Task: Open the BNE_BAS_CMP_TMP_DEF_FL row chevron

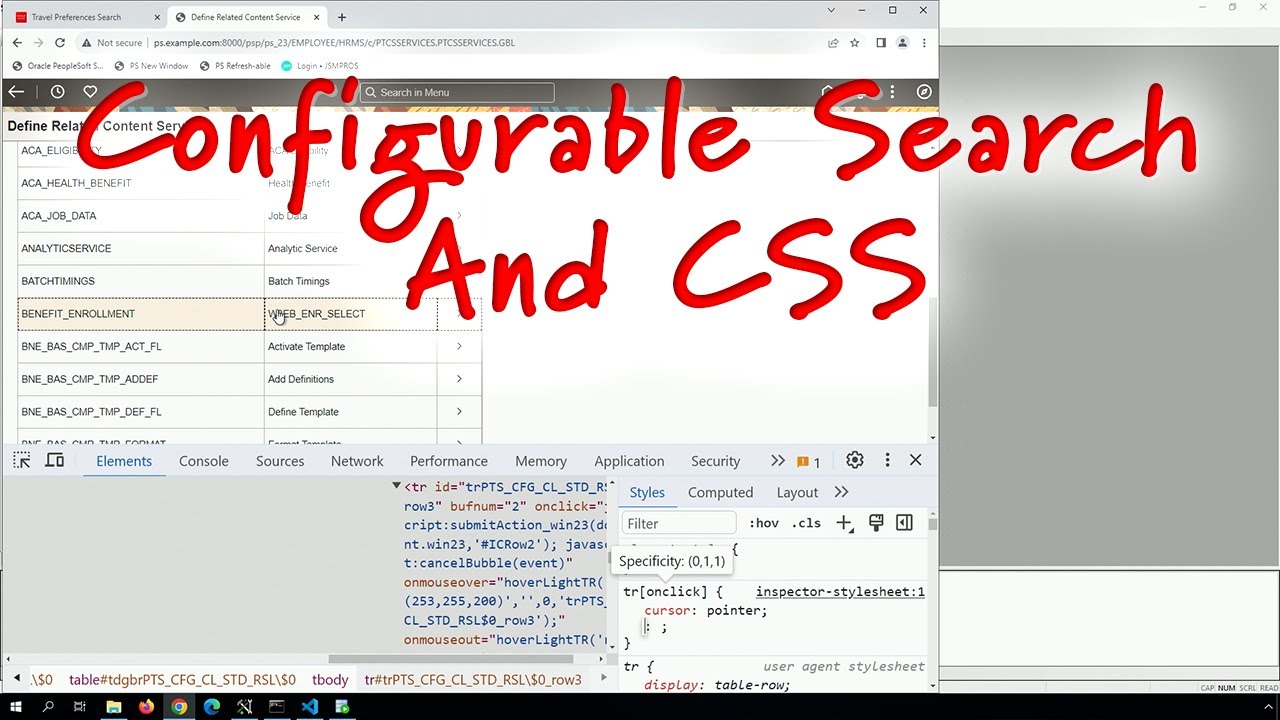Action: pos(459,411)
